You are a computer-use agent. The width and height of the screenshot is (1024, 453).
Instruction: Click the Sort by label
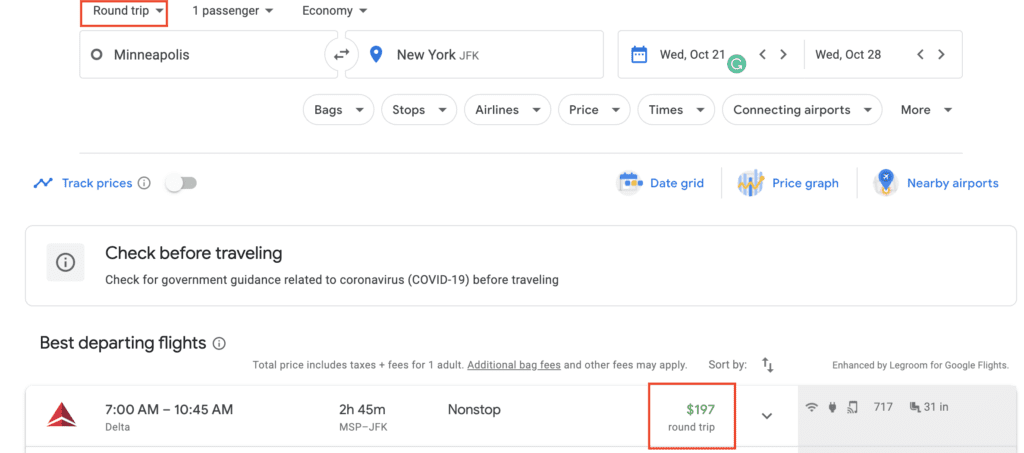click(728, 365)
